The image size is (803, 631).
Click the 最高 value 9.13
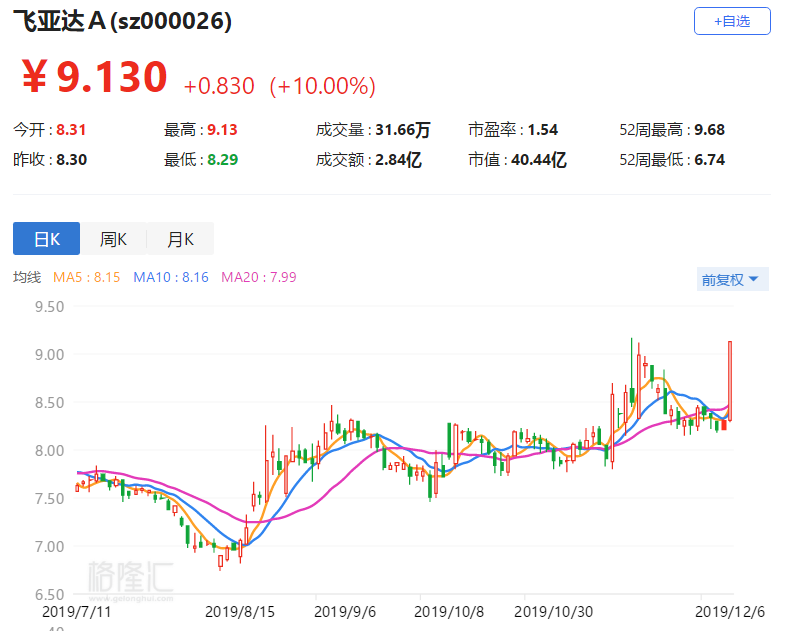coord(222,130)
